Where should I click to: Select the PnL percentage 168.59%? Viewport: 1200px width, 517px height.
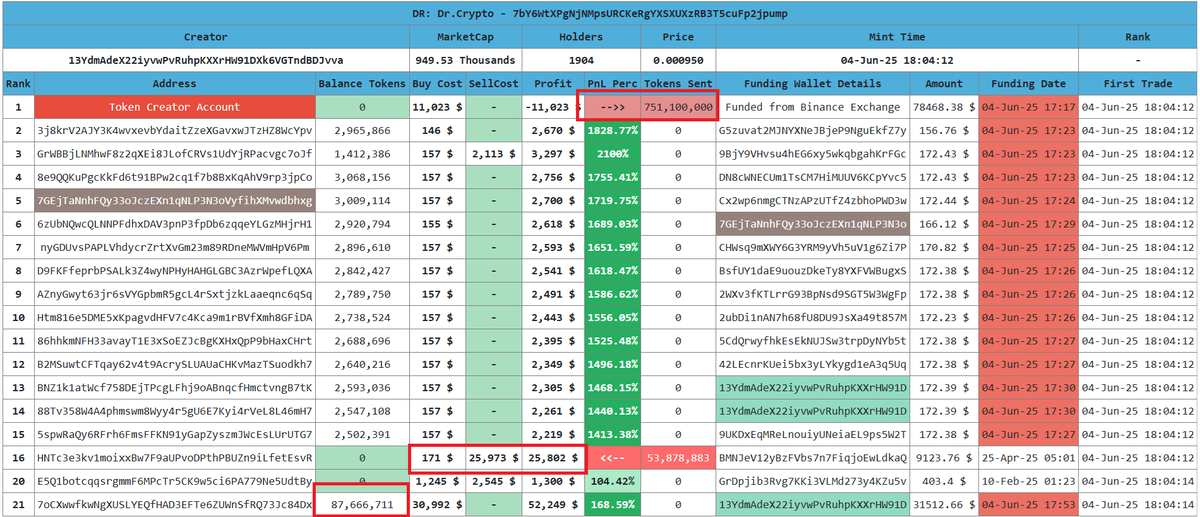[612, 505]
